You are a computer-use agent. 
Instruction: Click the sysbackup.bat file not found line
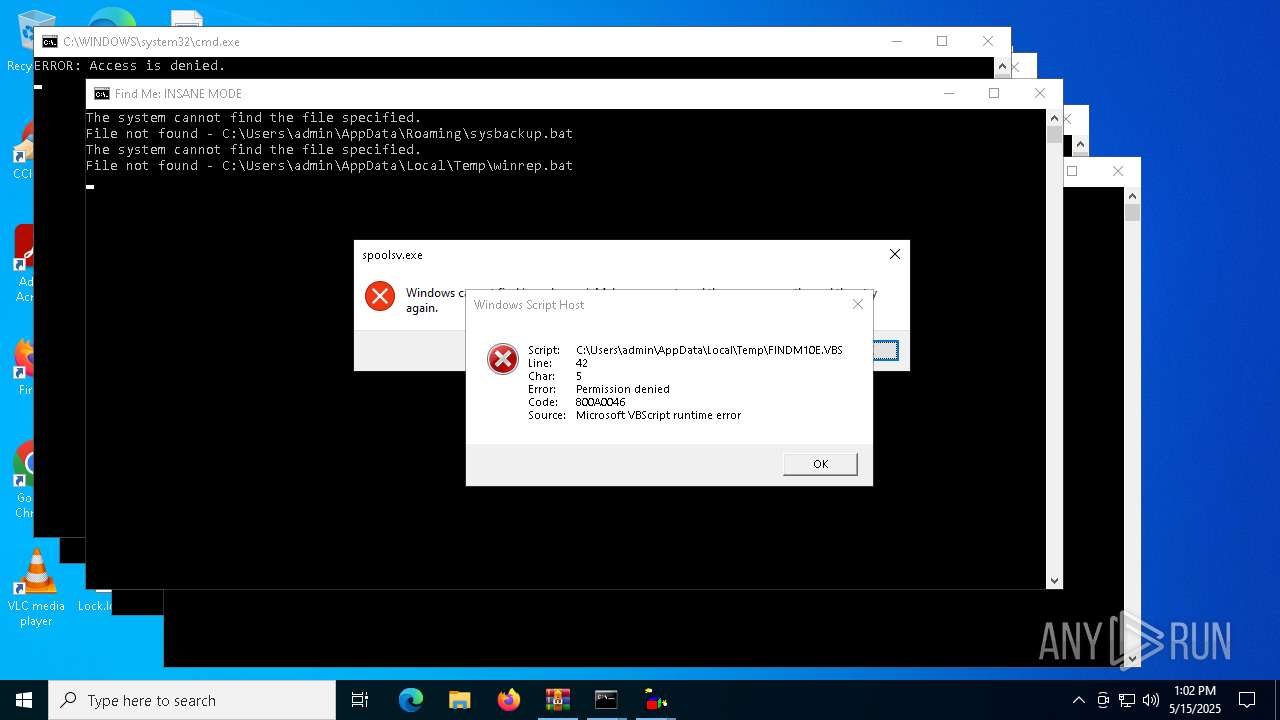pyautogui.click(x=329, y=134)
